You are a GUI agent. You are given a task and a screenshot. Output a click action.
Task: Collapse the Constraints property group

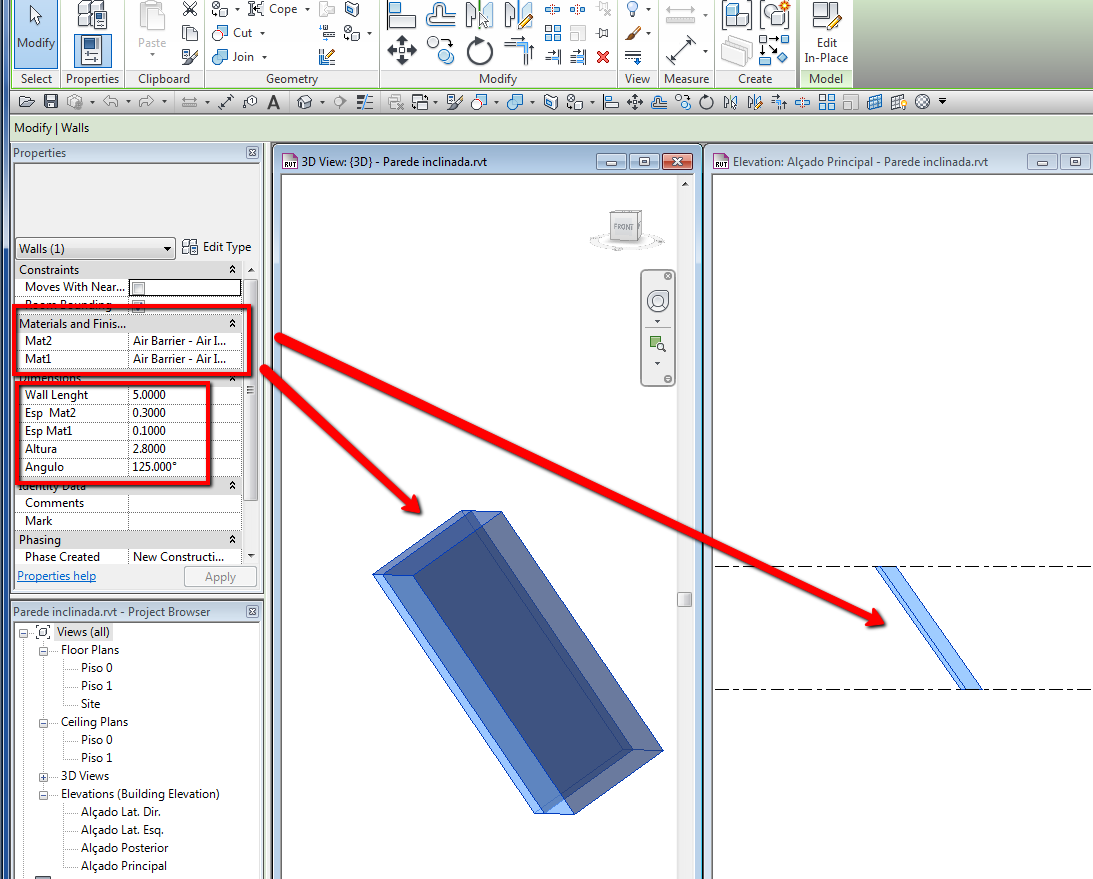point(233,270)
